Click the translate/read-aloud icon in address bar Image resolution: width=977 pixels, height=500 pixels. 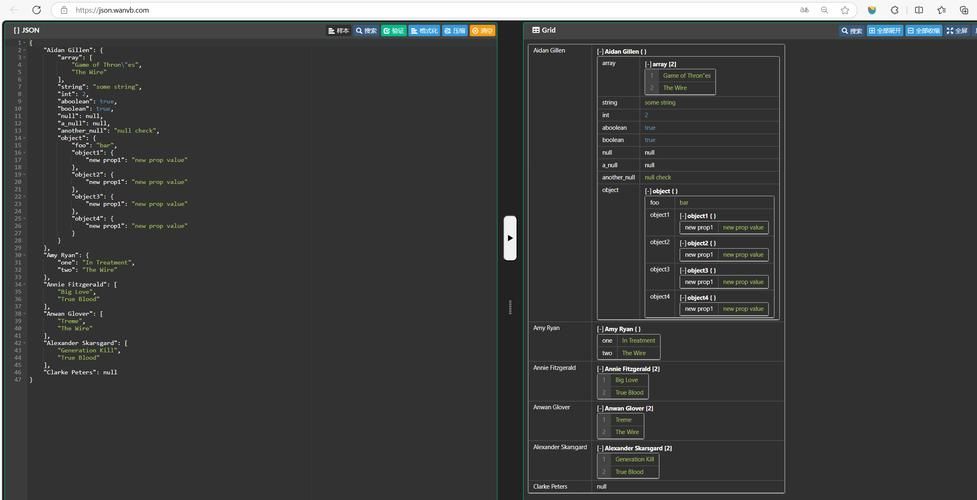[804, 10]
